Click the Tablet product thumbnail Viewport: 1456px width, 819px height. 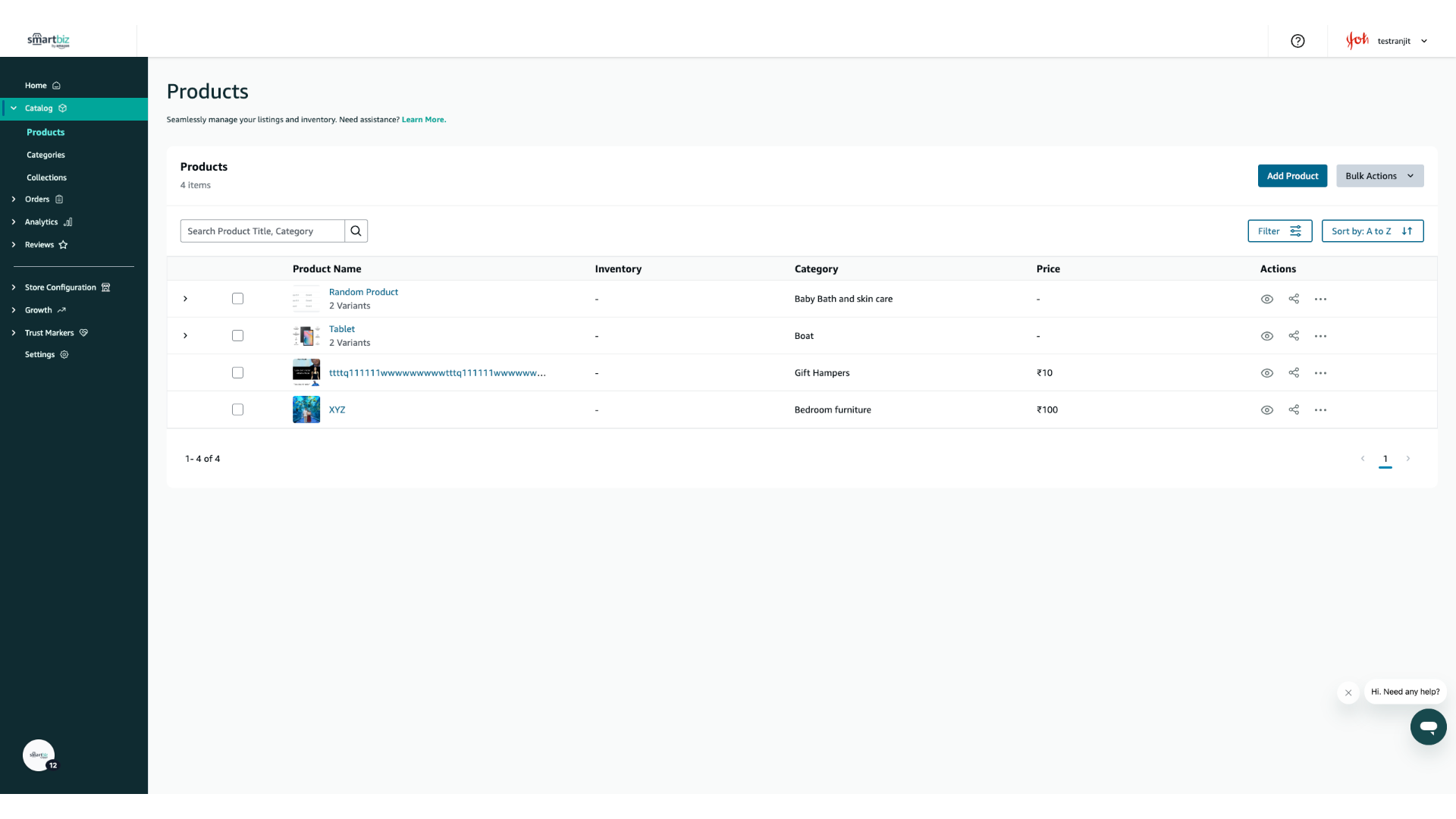(x=306, y=336)
